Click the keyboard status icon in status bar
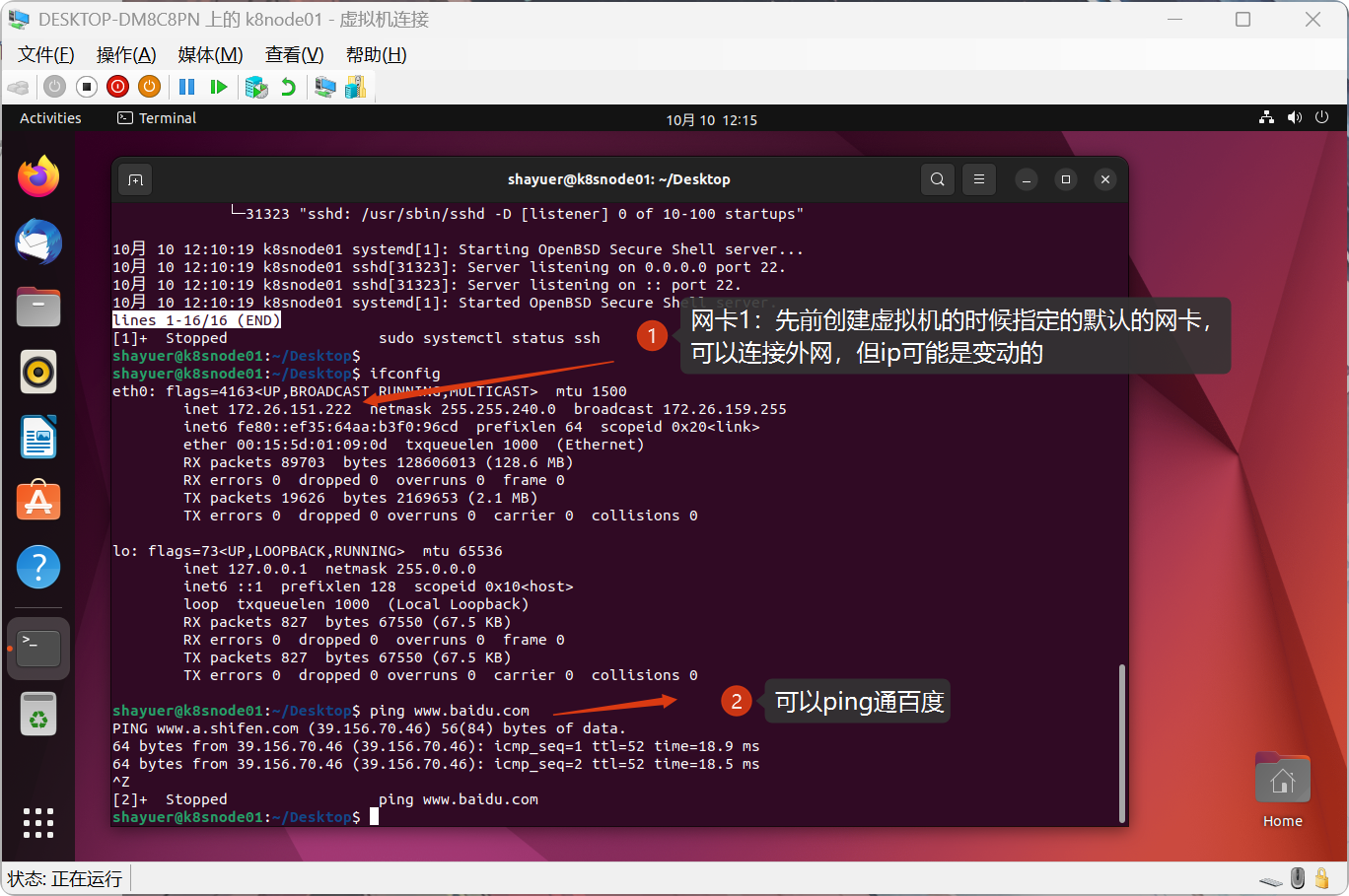The width and height of the screenshot is (1349, 896). pyautogui.click(x=1271, y=879)
